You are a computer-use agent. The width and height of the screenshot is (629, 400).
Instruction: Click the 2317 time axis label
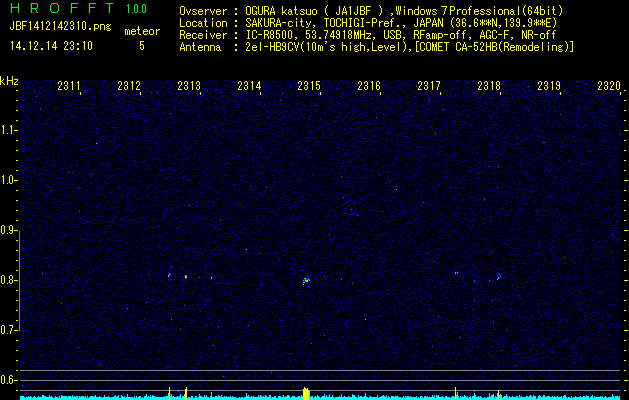(x=429, y=86)
